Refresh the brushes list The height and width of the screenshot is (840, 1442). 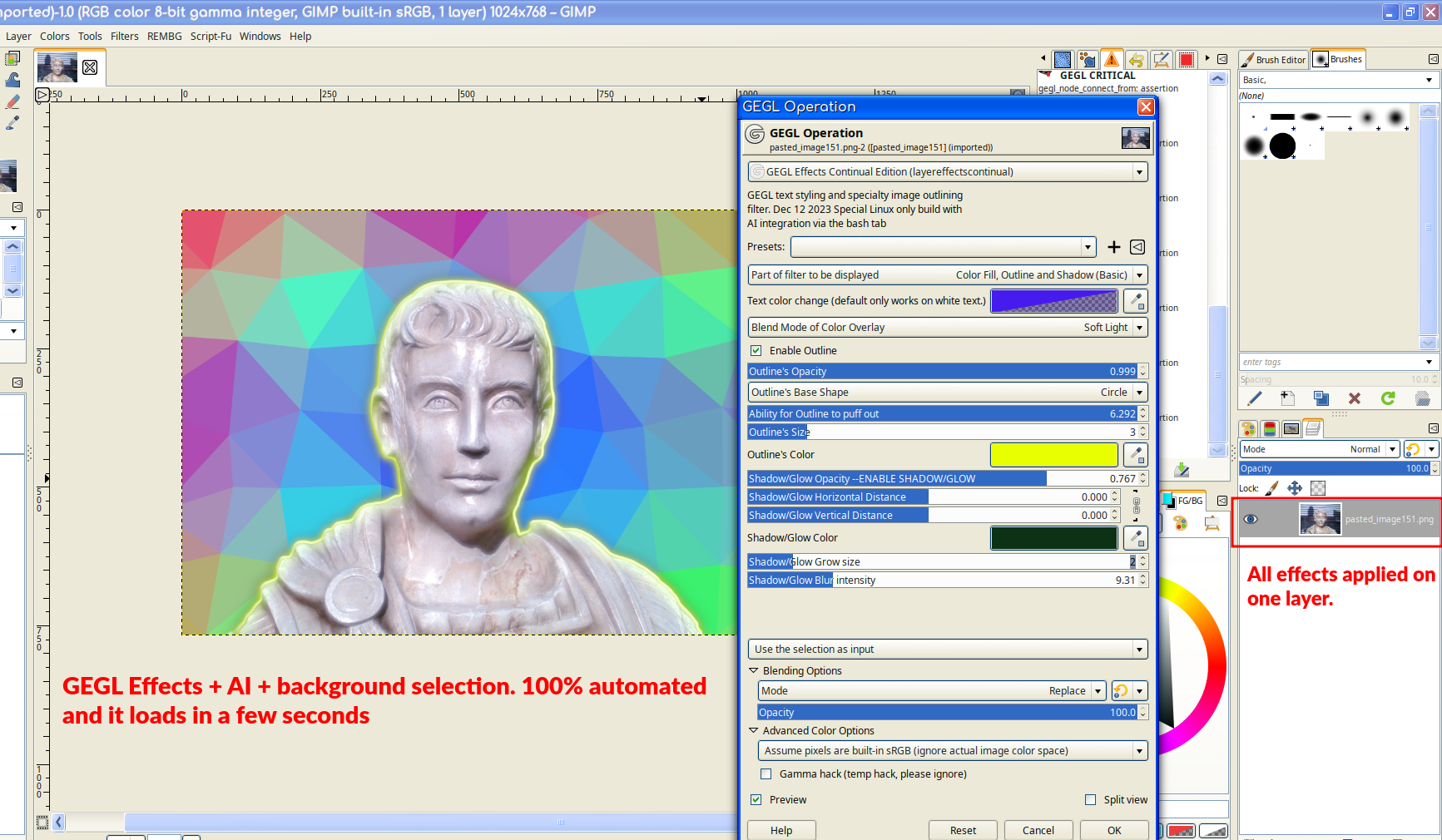(1388, 398)
